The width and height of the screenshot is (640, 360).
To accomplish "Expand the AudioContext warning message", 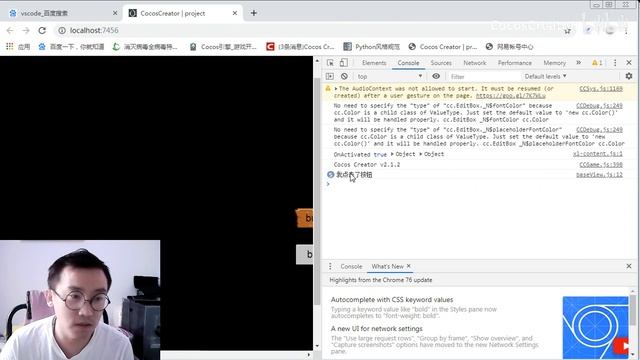I will [336, 89].
